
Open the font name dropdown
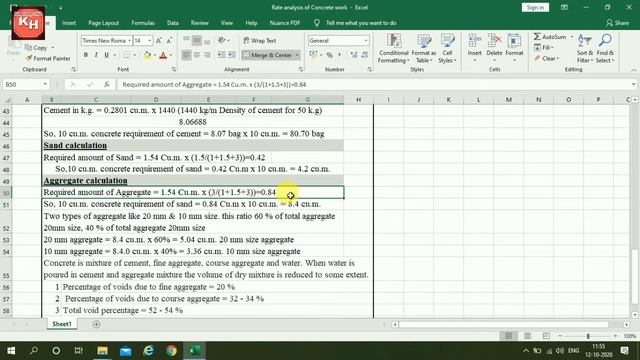(x=129, y=40)
